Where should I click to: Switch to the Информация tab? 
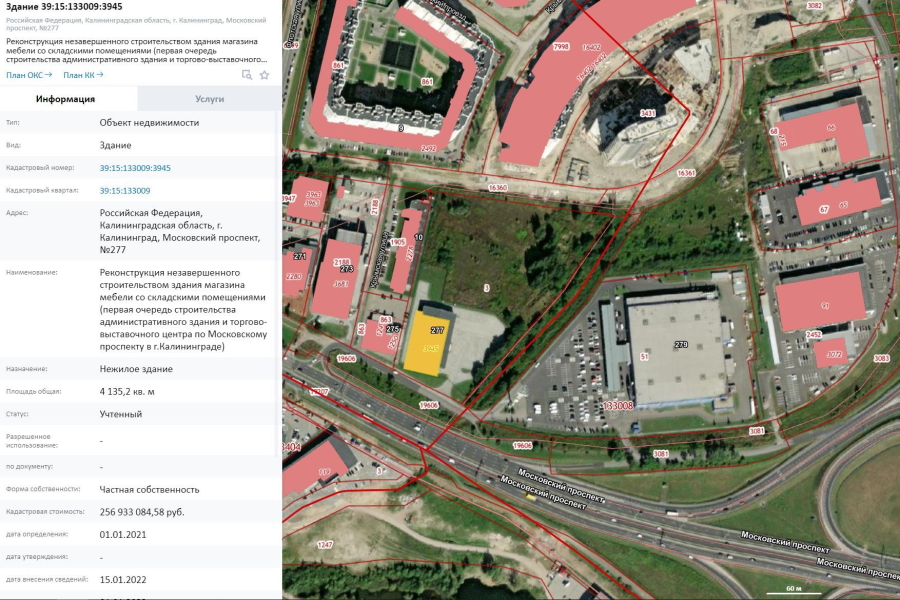click(65, 99)
